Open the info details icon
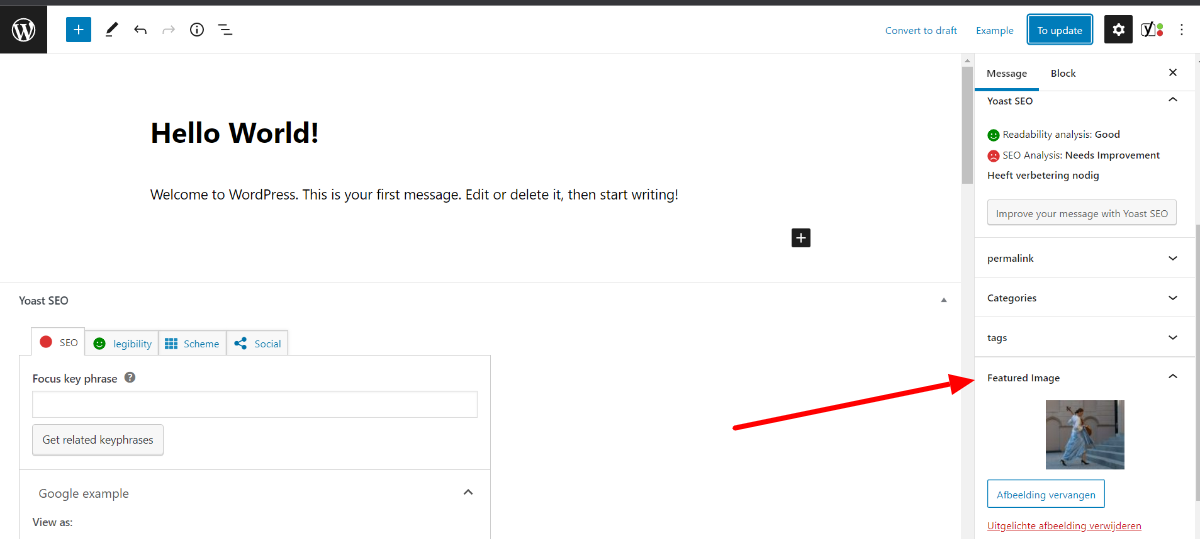The height and width of the screenshot is (539, 1200). 197,30
